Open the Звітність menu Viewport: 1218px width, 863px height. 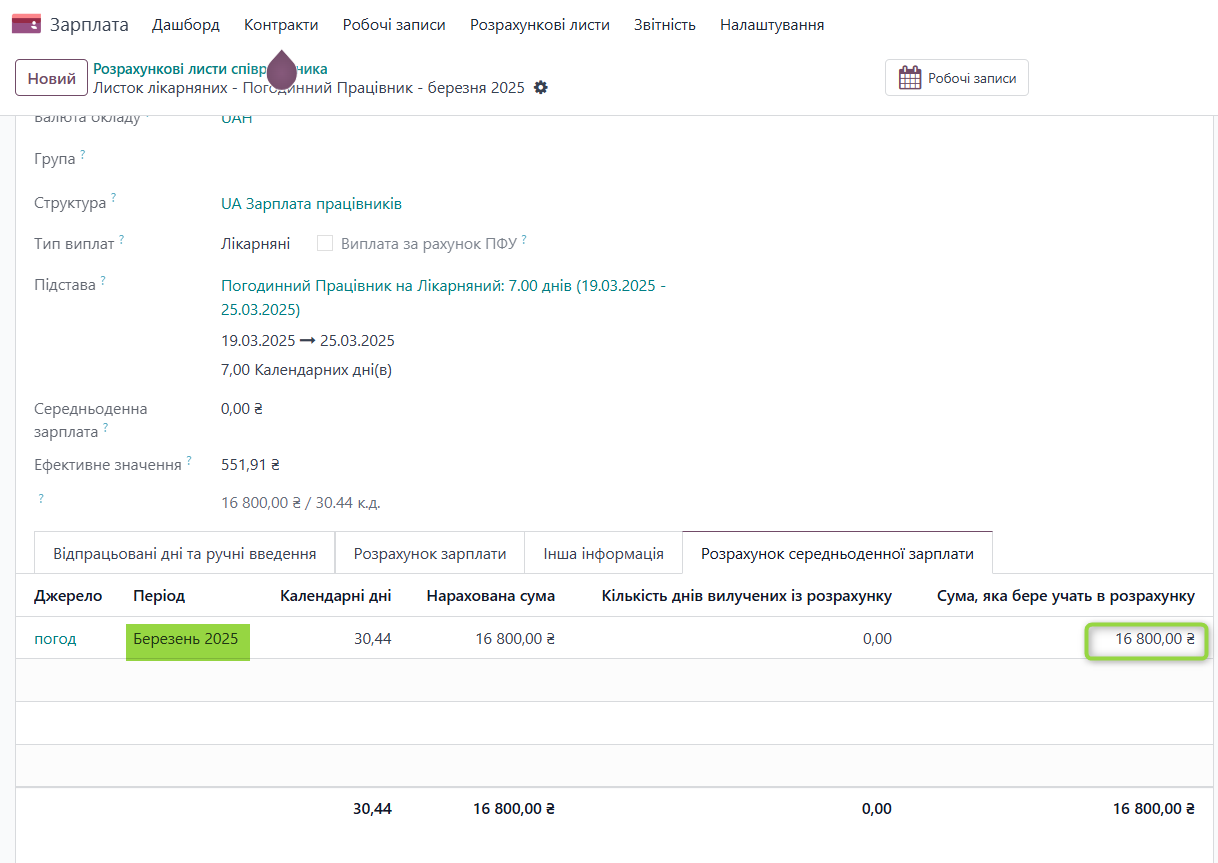click(664, 25)
